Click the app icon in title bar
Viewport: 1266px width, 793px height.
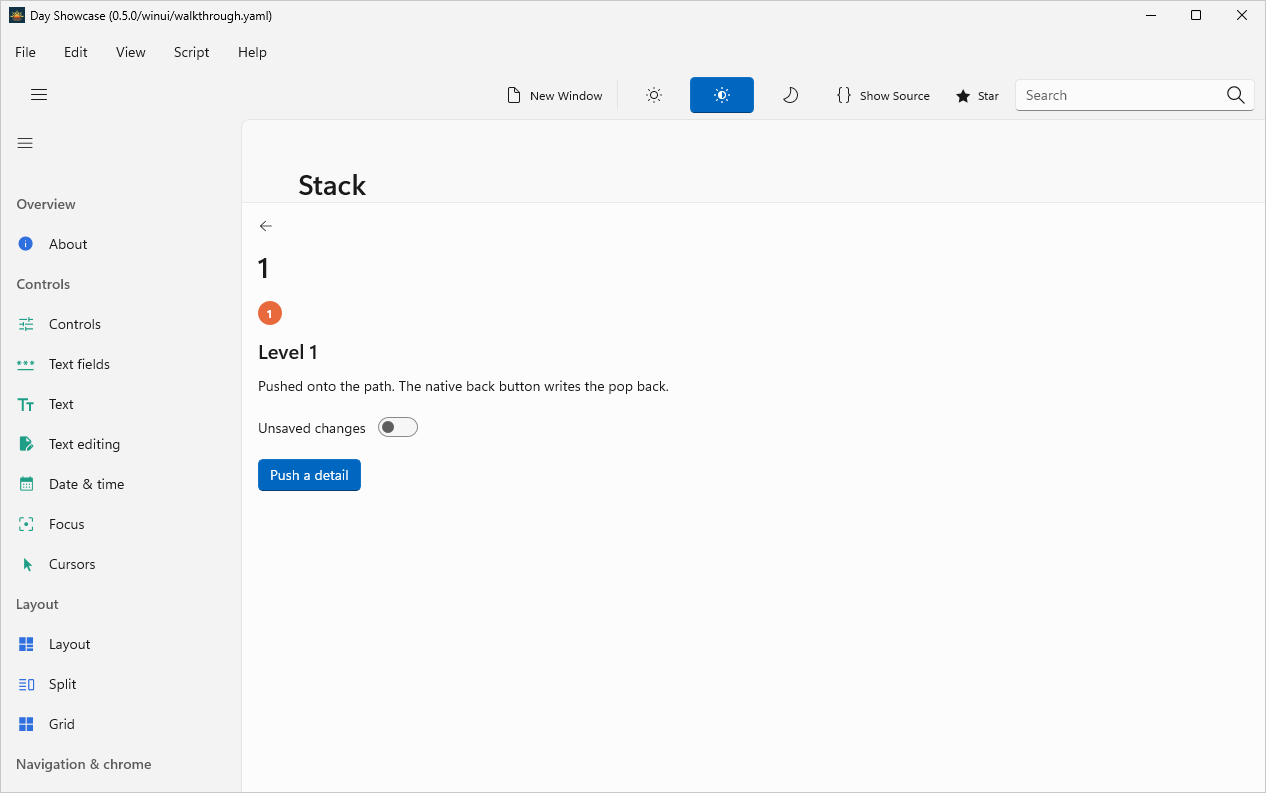pyautogui.click(x=17, y=15)
